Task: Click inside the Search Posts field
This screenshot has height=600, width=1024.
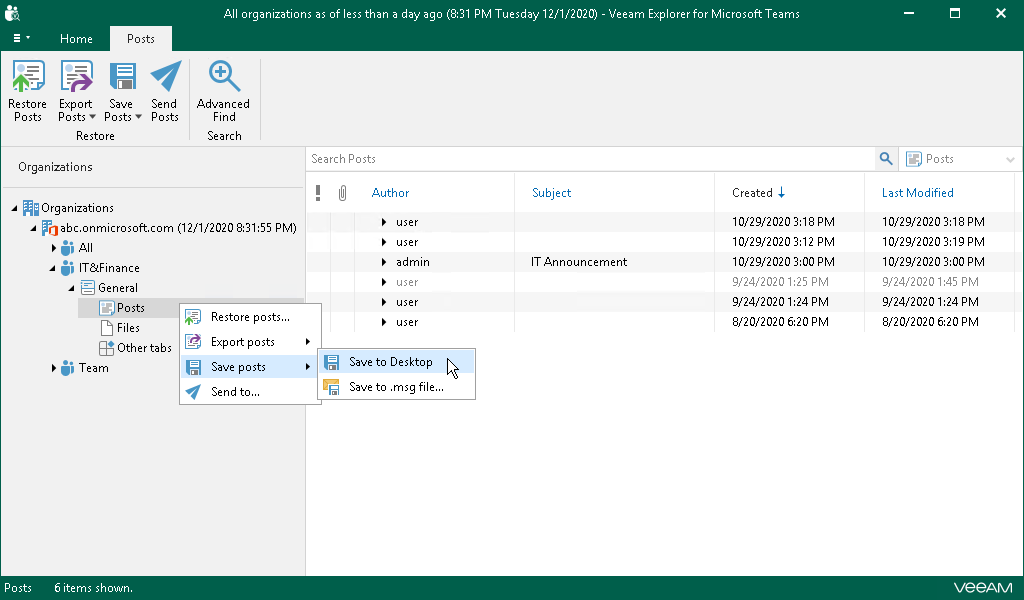Action: [x=590, y=159]
